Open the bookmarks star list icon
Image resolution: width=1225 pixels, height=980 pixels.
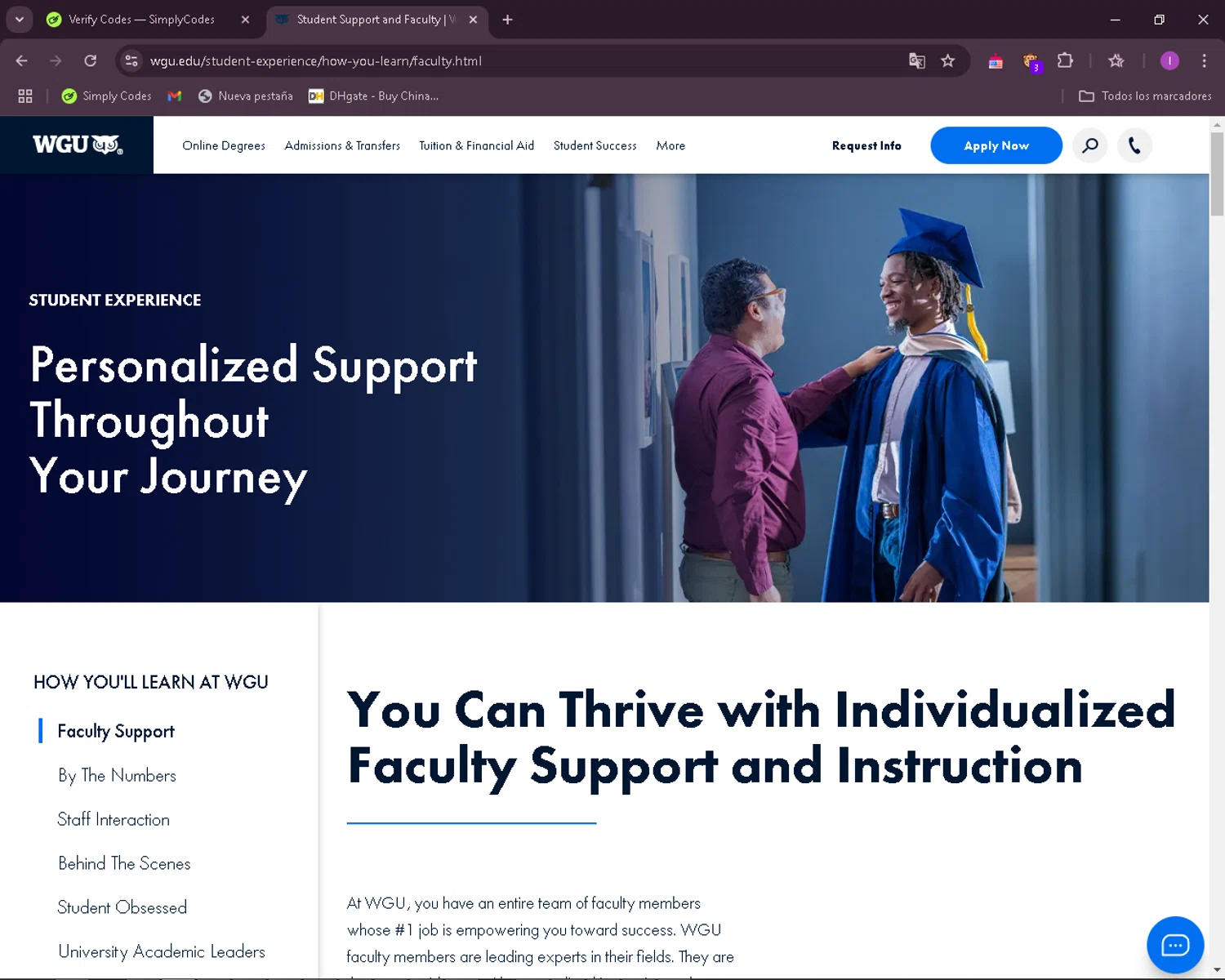(1116, 60)
